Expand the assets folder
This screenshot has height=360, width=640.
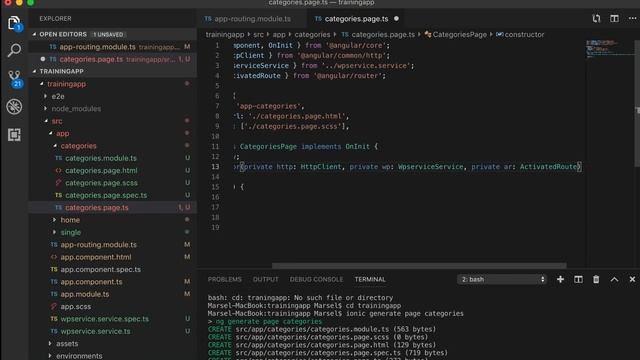(50, 344)
